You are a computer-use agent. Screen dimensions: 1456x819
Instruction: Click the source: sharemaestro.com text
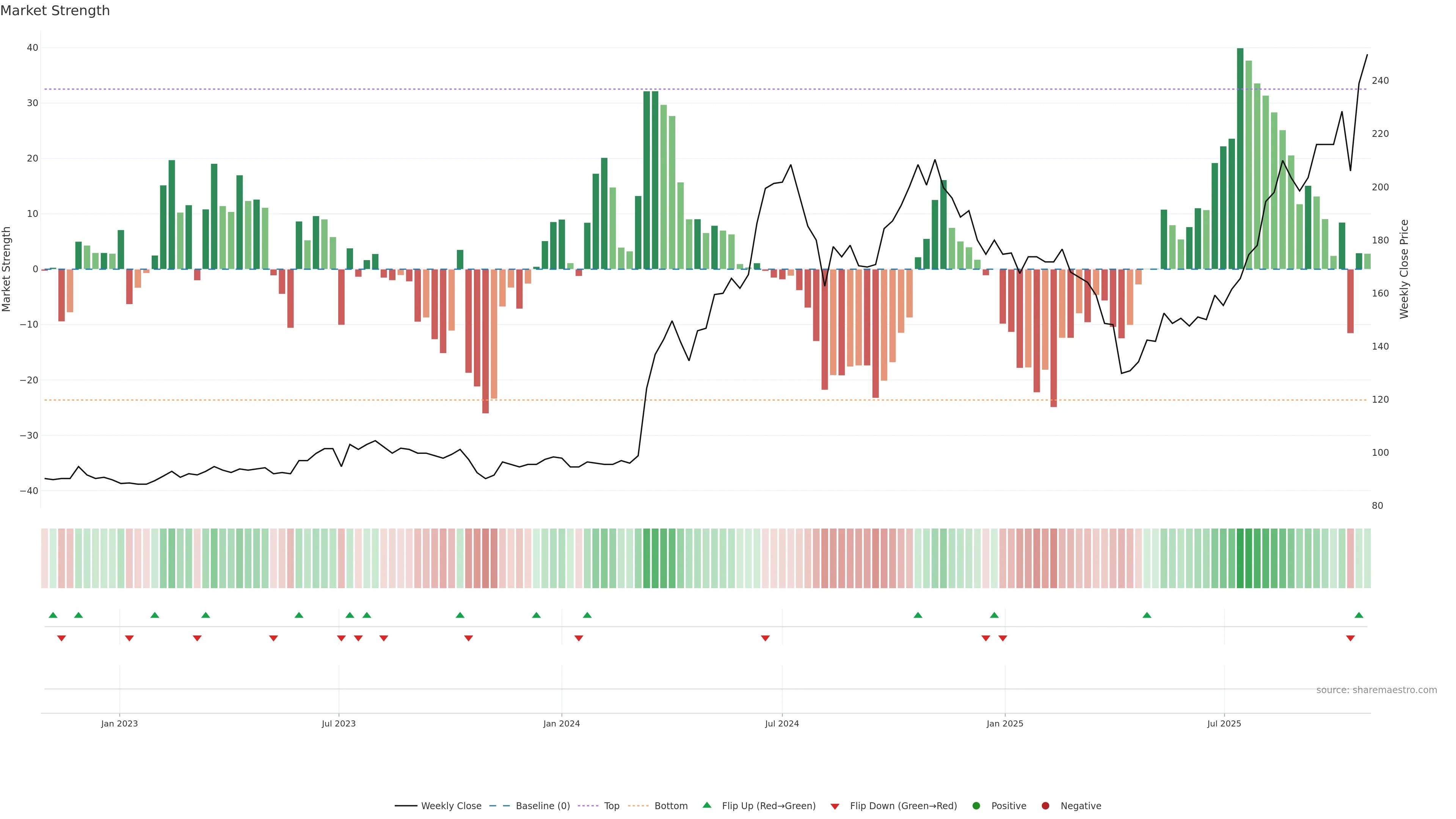tap(1376, 690)
